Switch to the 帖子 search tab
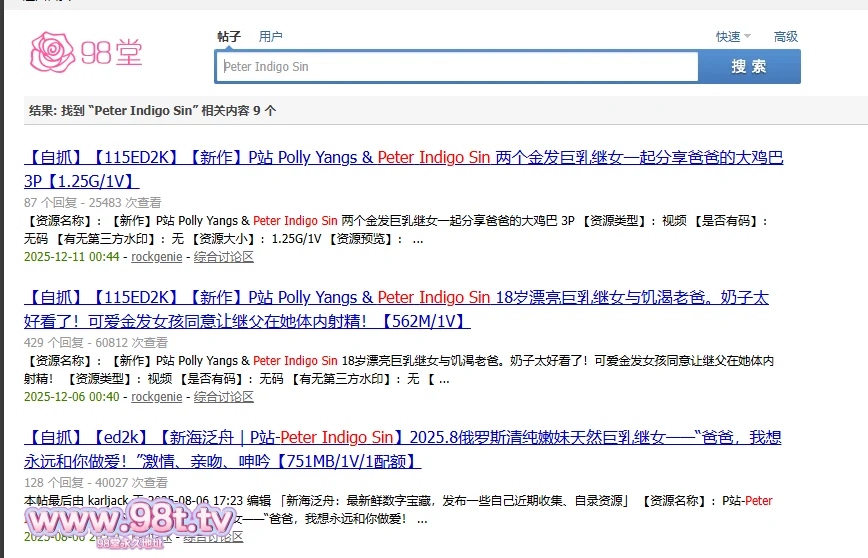The image size is (868, 558). [x=229, y=37]
